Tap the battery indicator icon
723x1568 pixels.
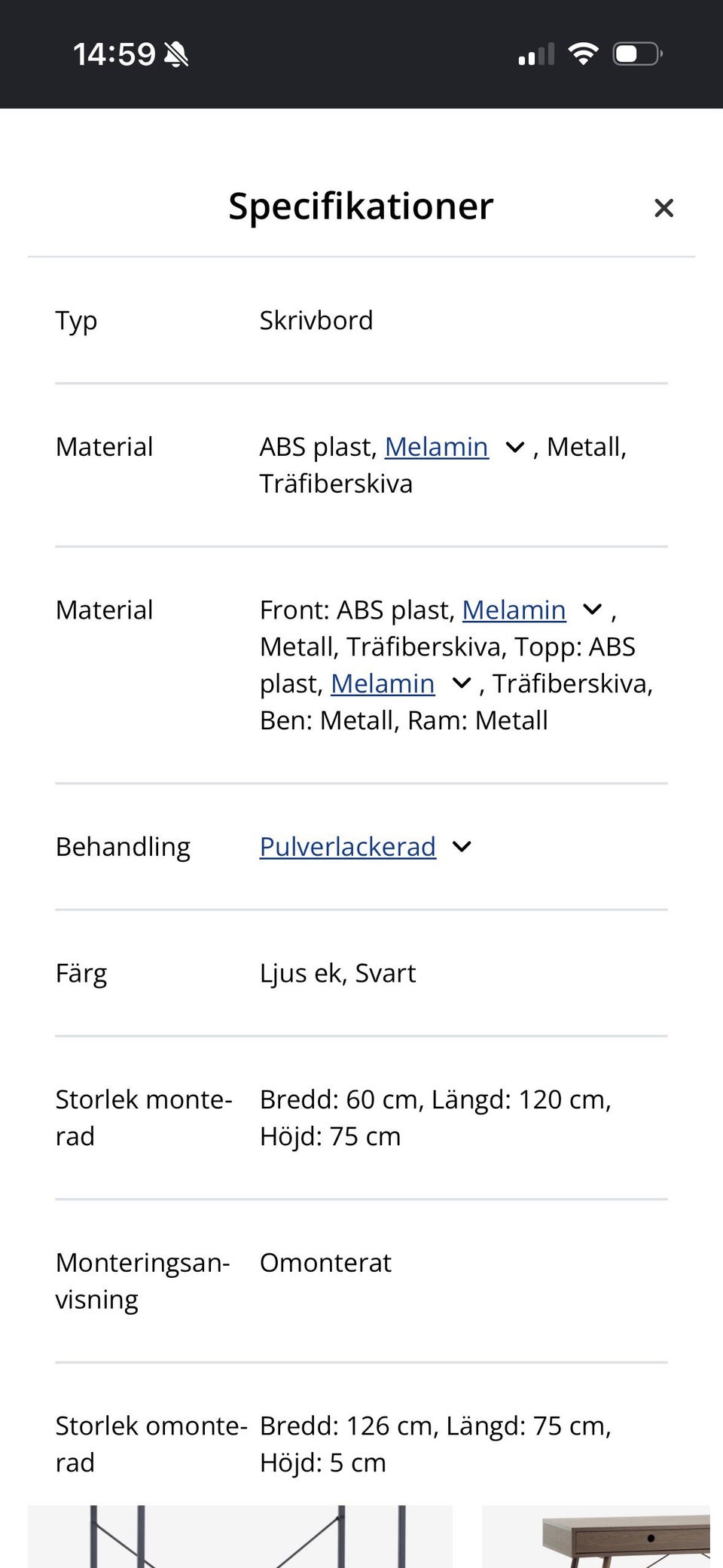[x=637, y=53]
